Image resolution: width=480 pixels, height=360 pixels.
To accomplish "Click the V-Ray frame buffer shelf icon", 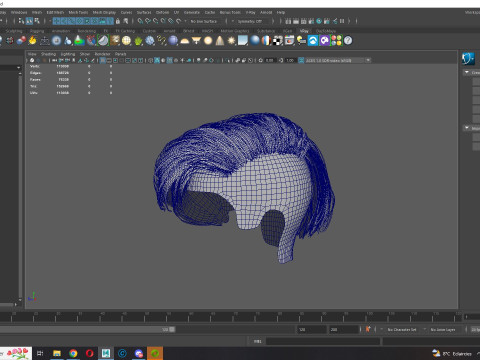I will pyautogui.click(x=289, y=41).
